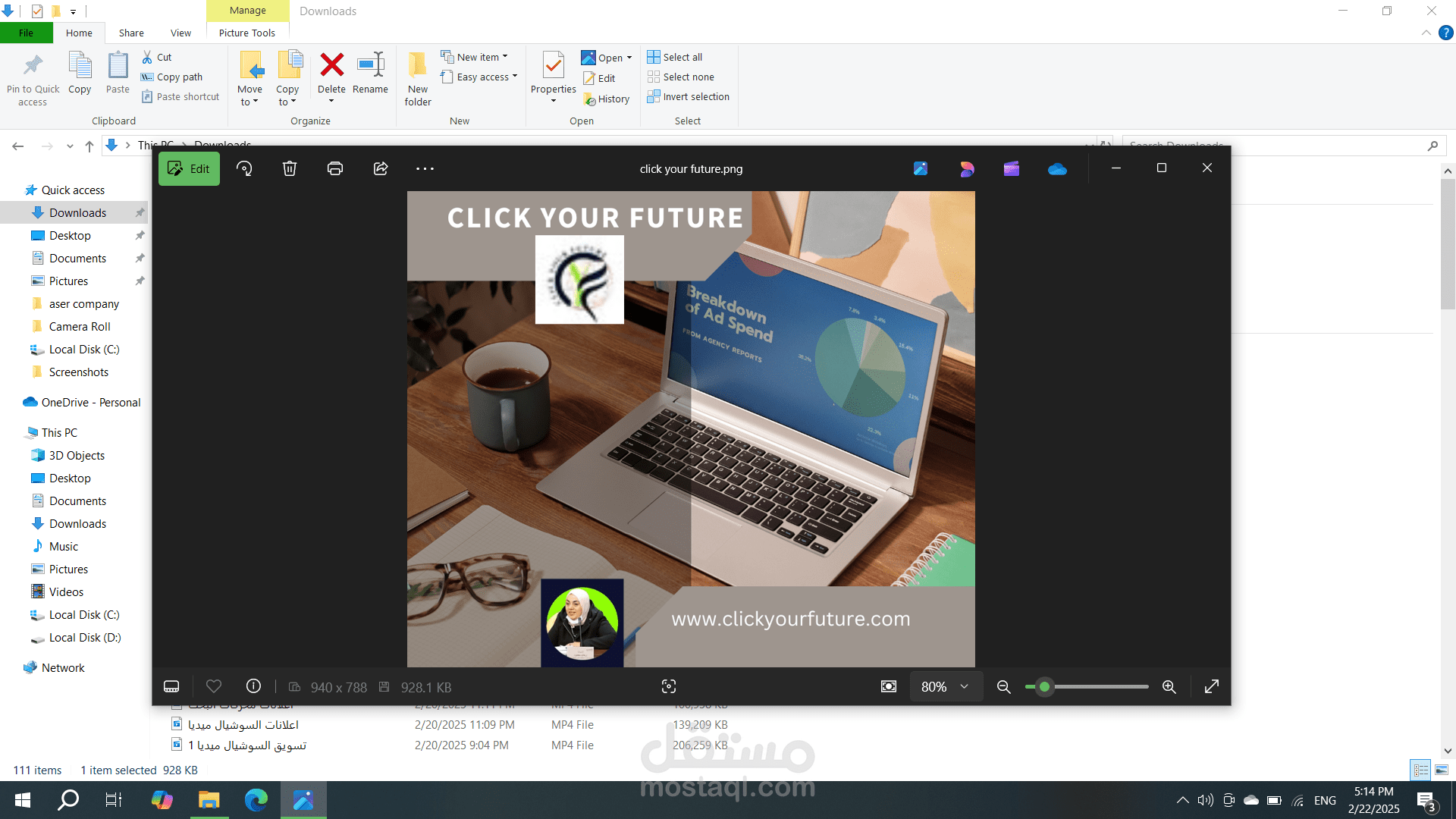Show file info with the info icon
This screenshot has height=819, width=1456.
click(x=253, y=686)
